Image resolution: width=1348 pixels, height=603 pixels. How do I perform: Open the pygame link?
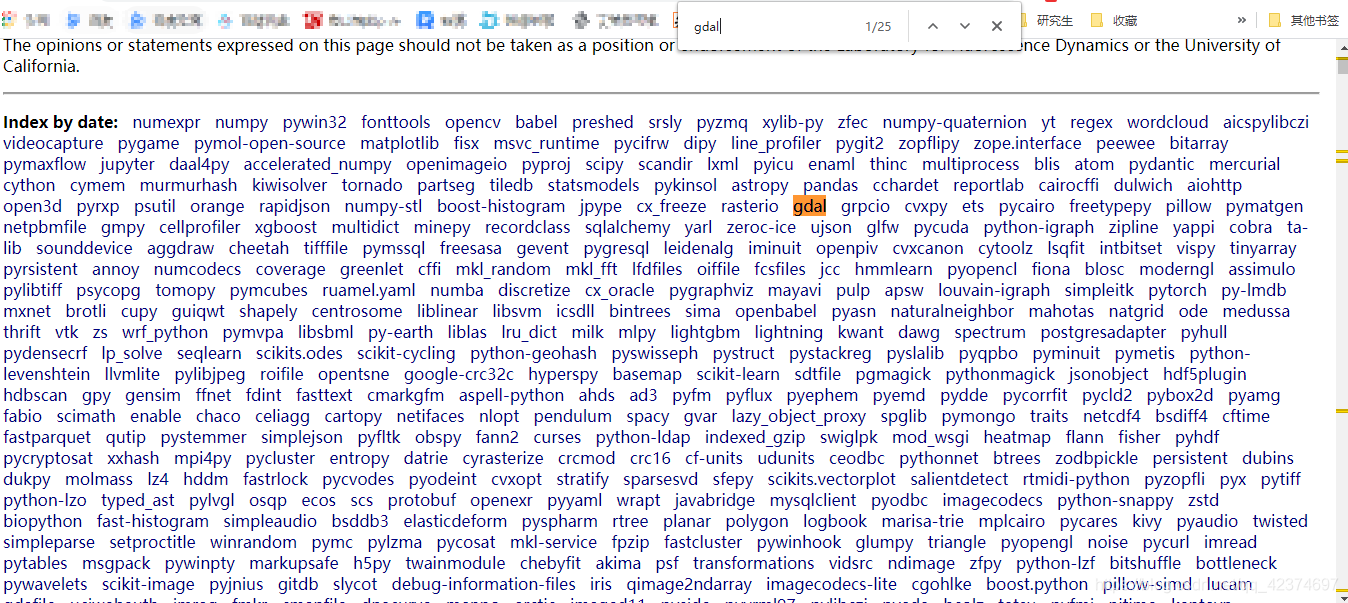149,143
